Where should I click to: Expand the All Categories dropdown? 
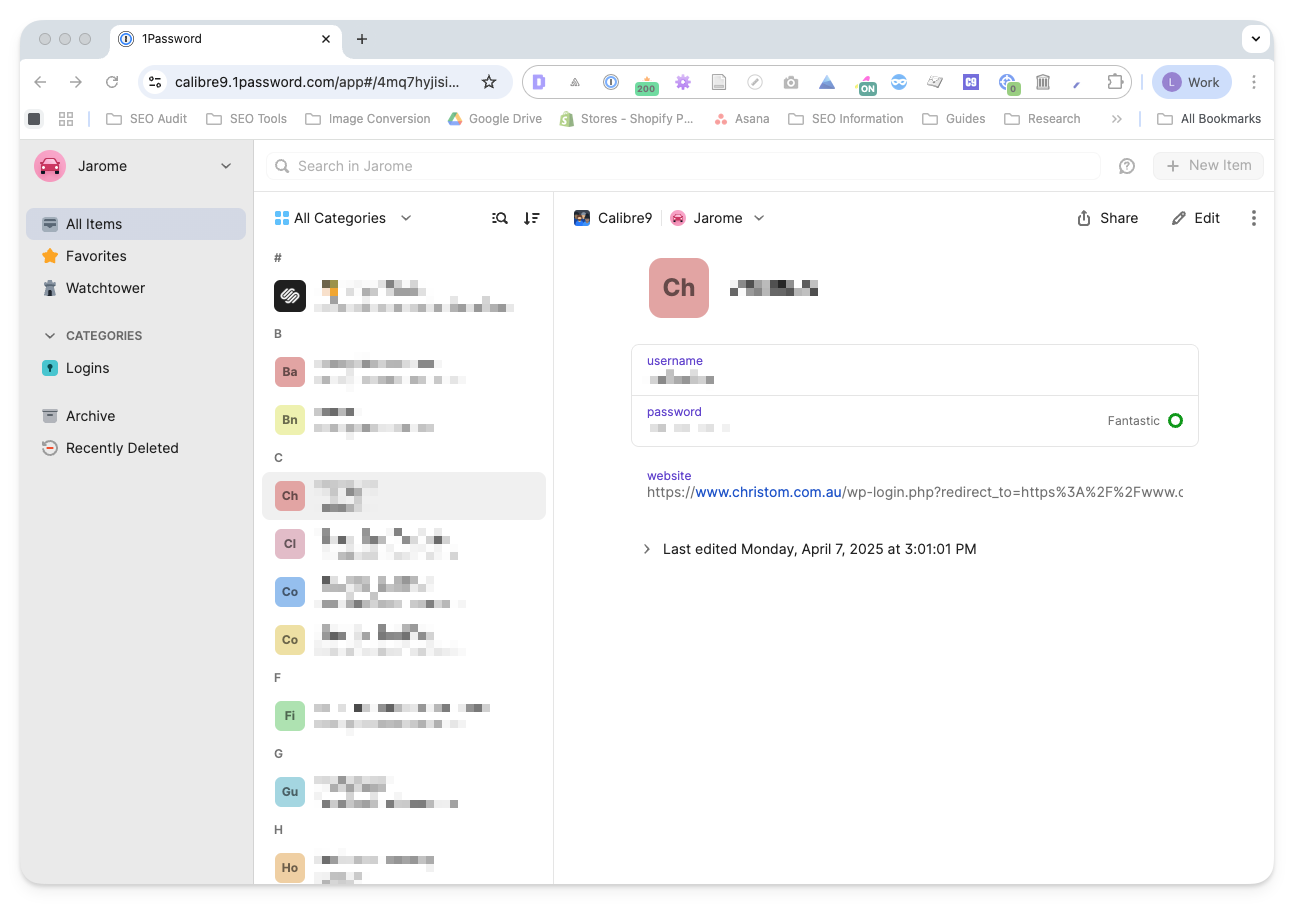(343, 218)
